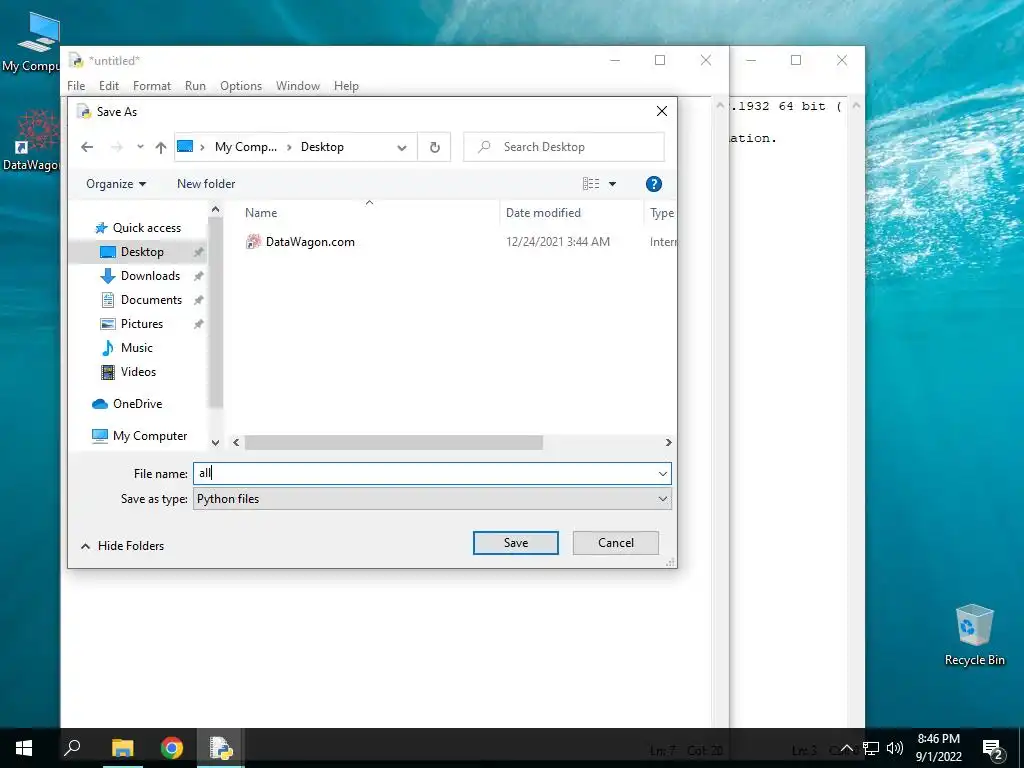Click the network status tray icon
The width and height of the screenshot is (1024, 768).
pos(871,748)
